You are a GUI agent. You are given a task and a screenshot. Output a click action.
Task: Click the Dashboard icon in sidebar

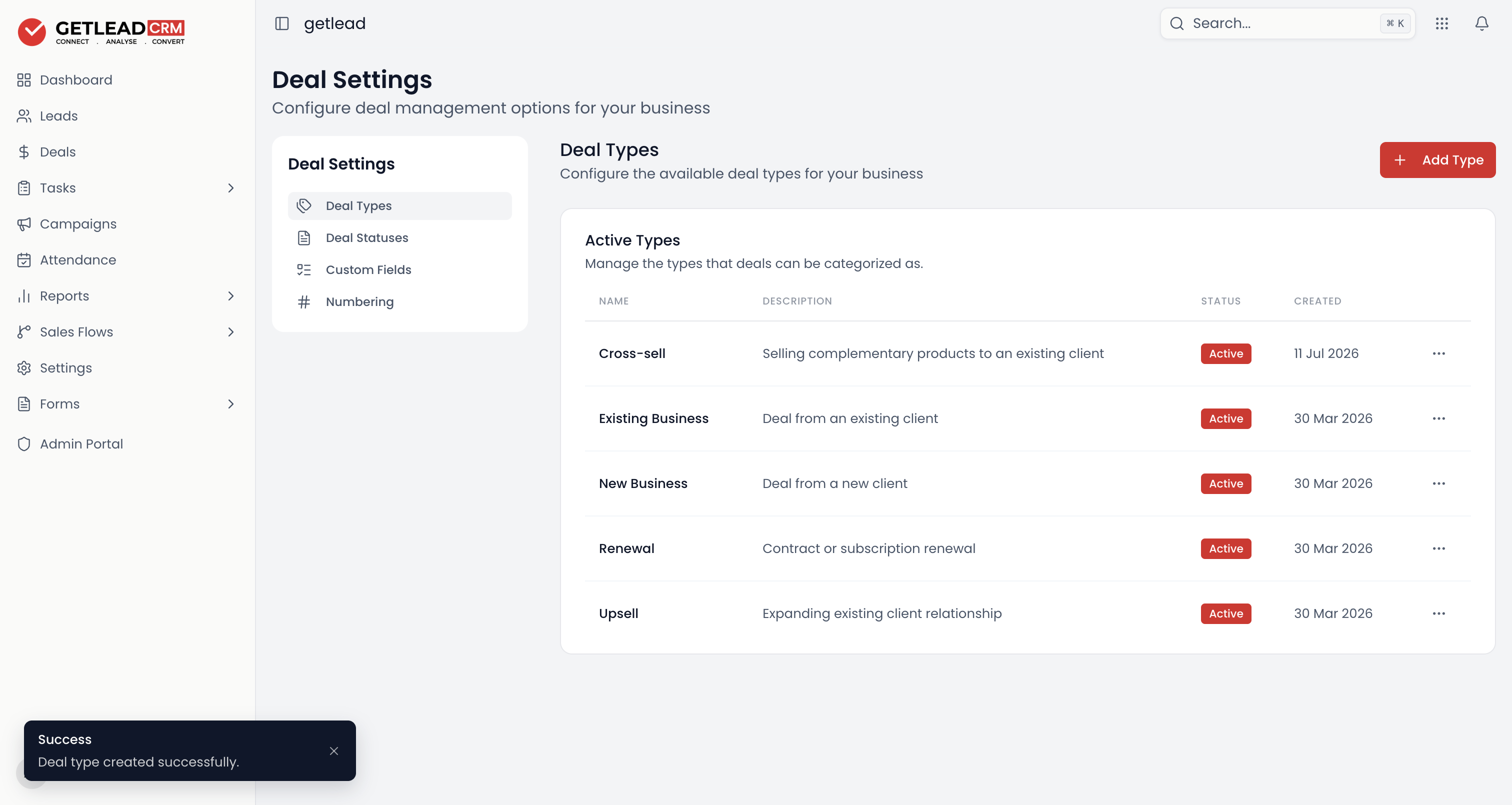(23, 80)
